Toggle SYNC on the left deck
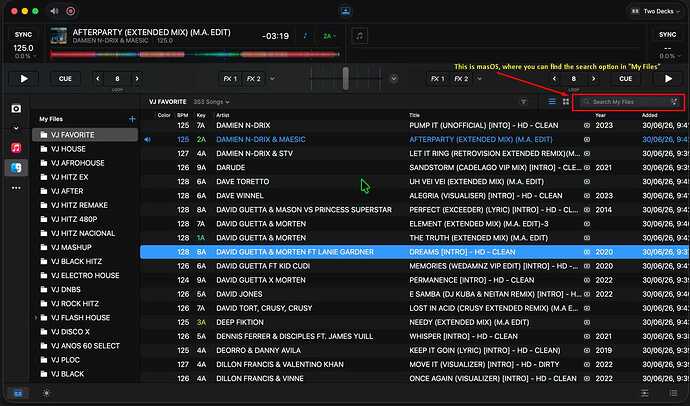 pos(23,34)
